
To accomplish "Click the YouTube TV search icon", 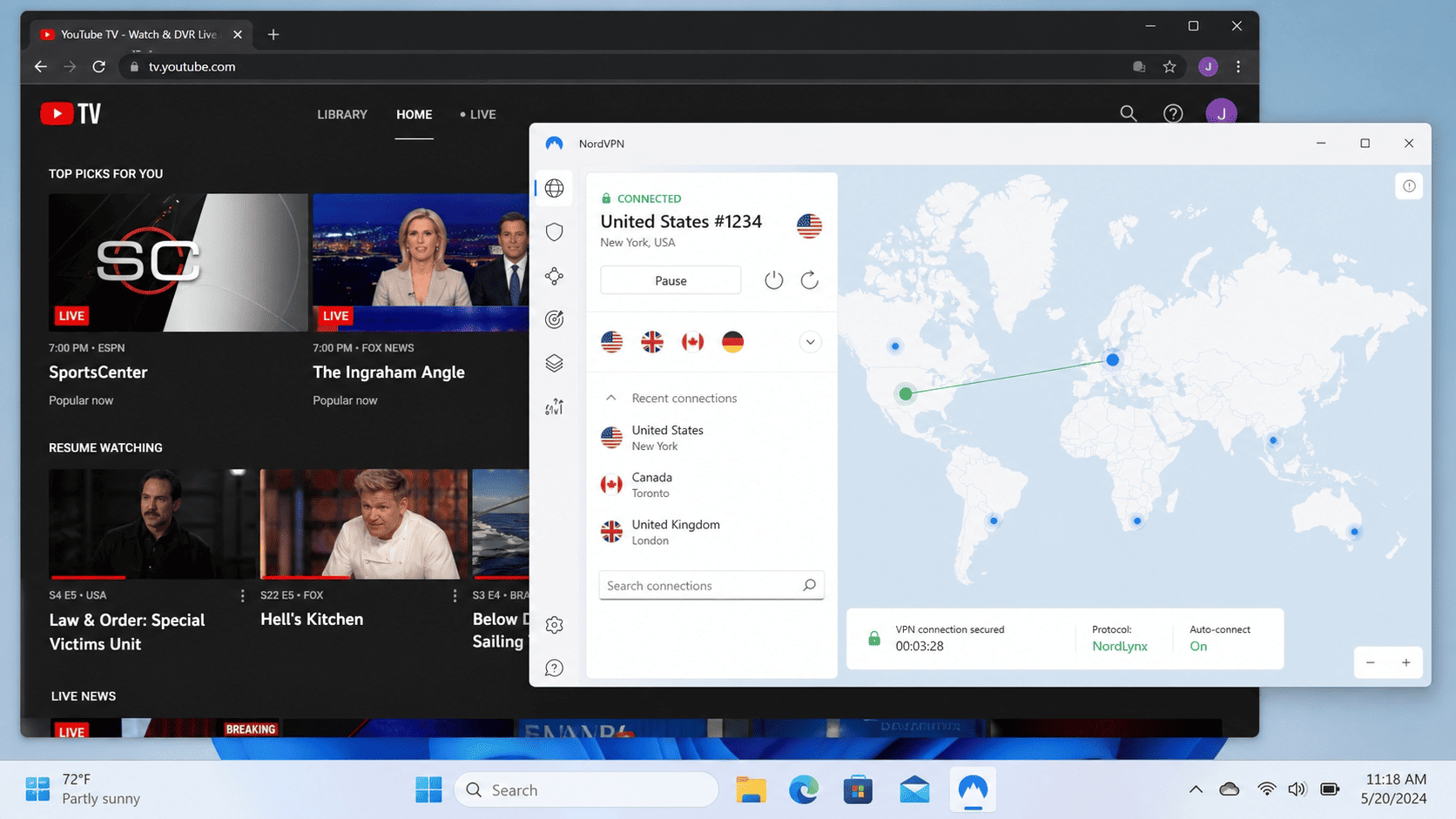I will (1129, 113).
